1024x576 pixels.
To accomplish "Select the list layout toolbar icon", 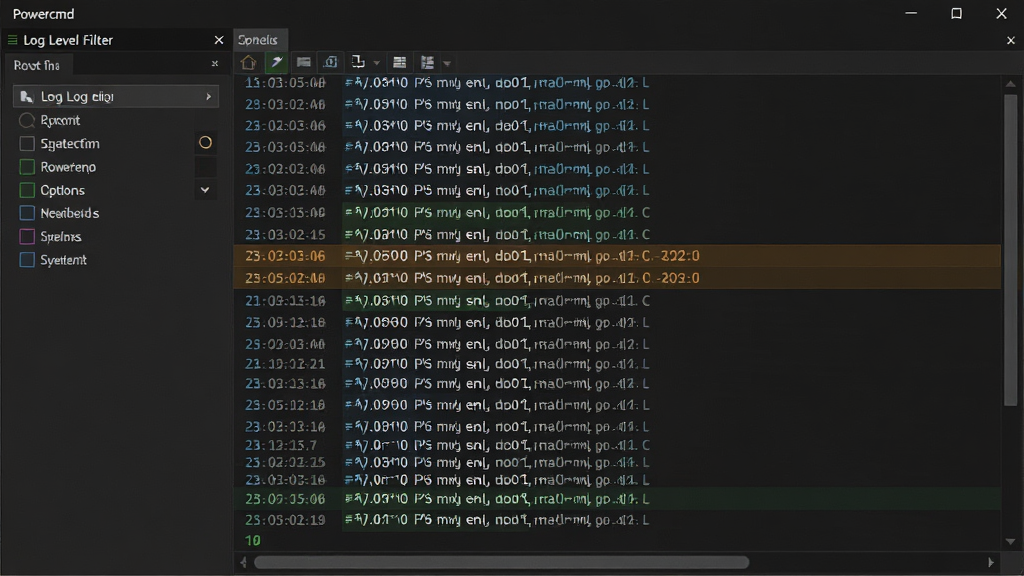I will tap(427, 63).
